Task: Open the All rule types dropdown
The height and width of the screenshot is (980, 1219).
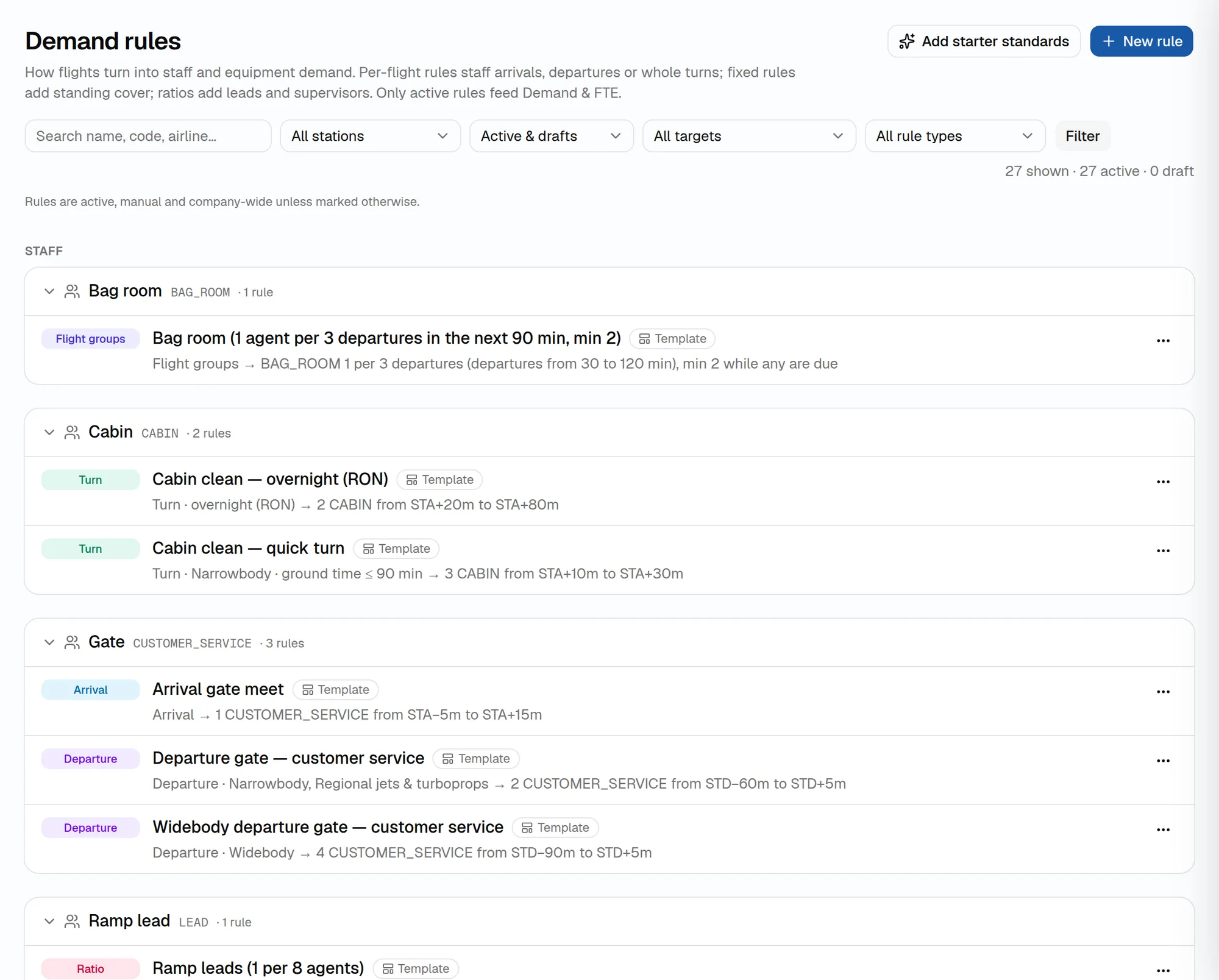Action: coord(954,136)
